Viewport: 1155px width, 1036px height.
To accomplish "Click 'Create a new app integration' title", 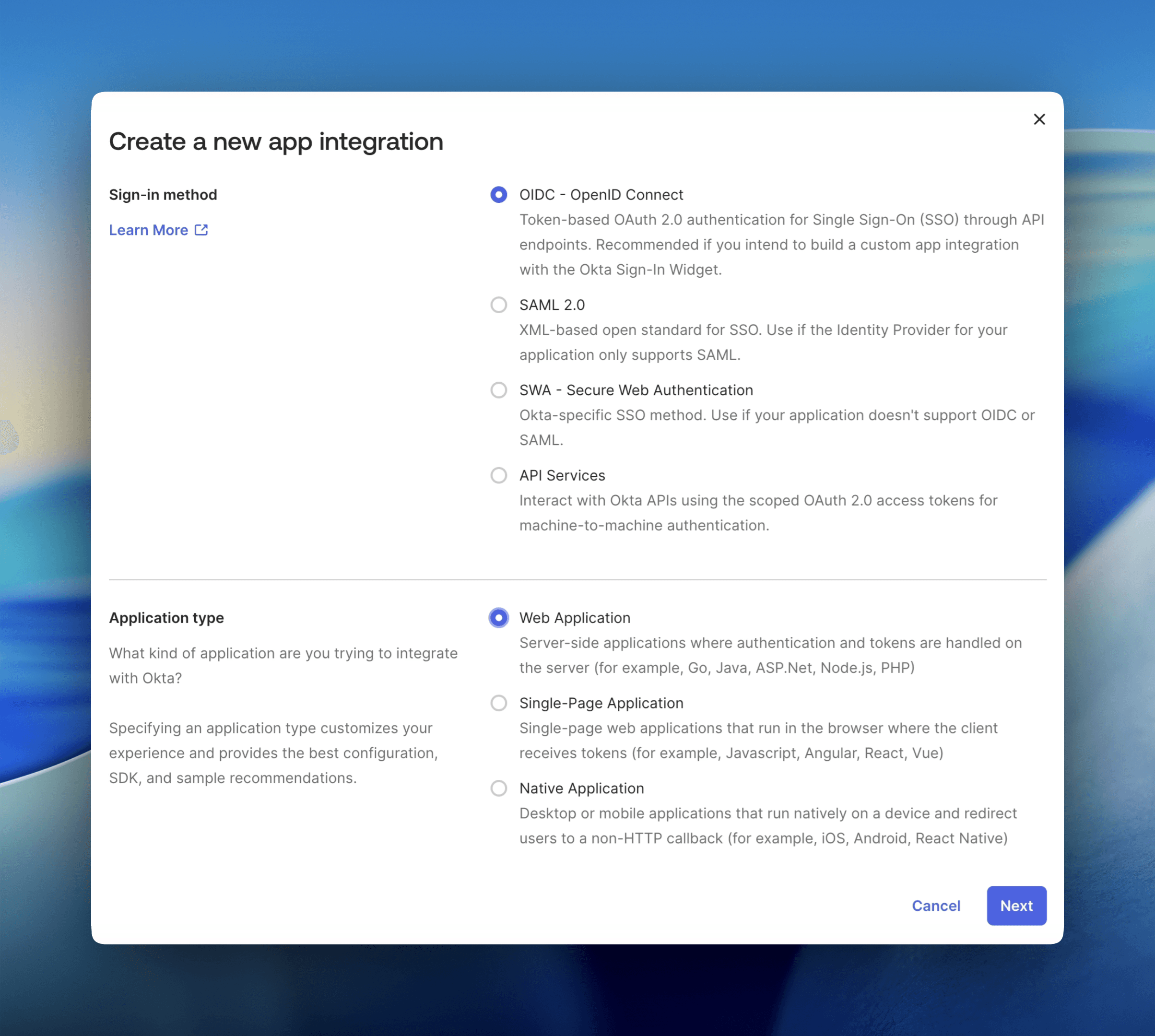I will pos(276,142).
